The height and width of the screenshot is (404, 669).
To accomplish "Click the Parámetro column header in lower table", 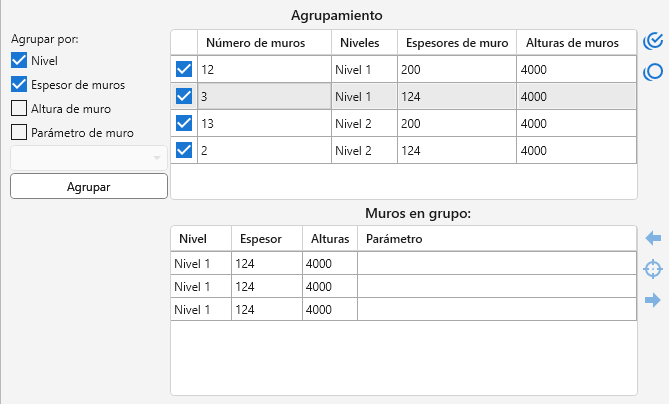I will coord(395,239).
